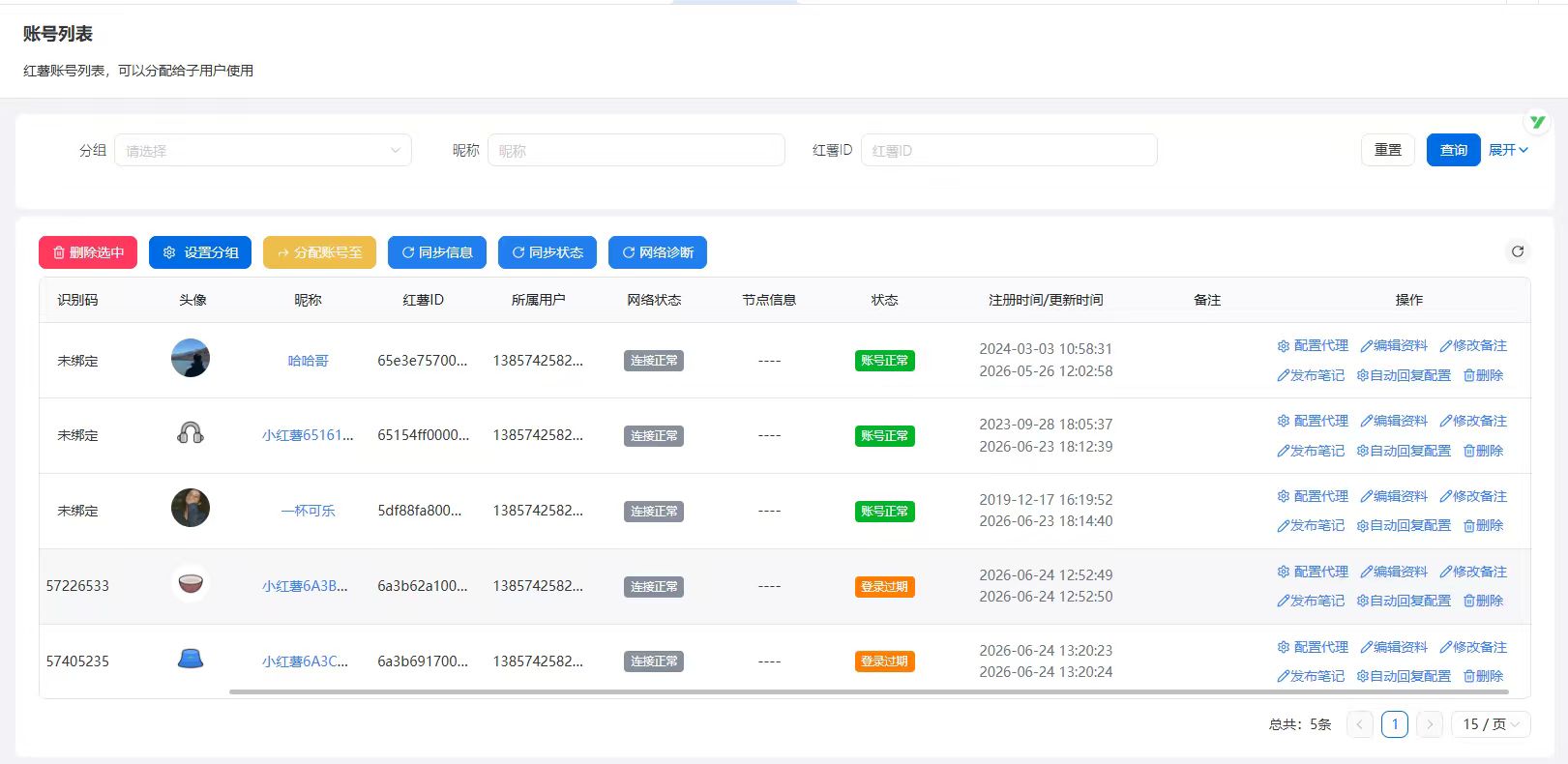This screenshot has height=764, width=1568.
Task: Sync account info with 同步信息
Action: pyautogui.click(x=437, y=252)
